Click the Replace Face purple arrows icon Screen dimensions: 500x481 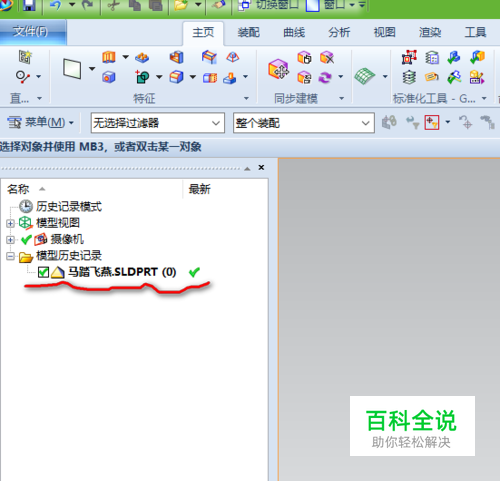point(325,78)
